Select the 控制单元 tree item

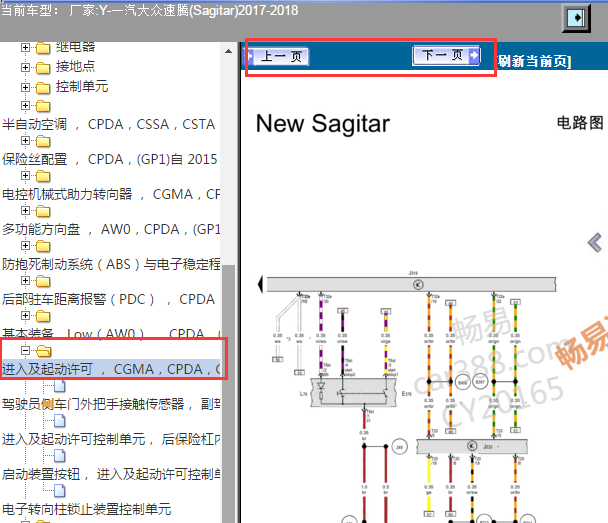82,86
